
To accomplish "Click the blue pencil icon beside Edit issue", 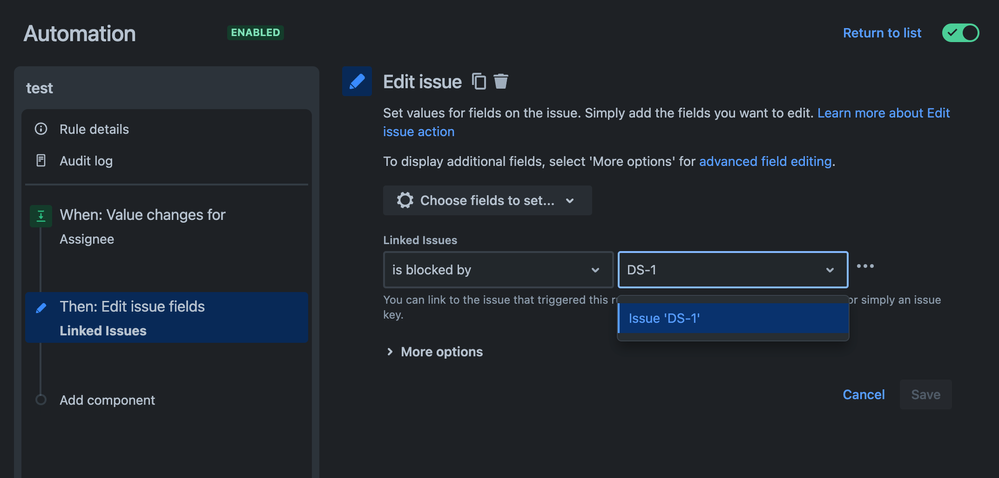I will coord(357,81).
